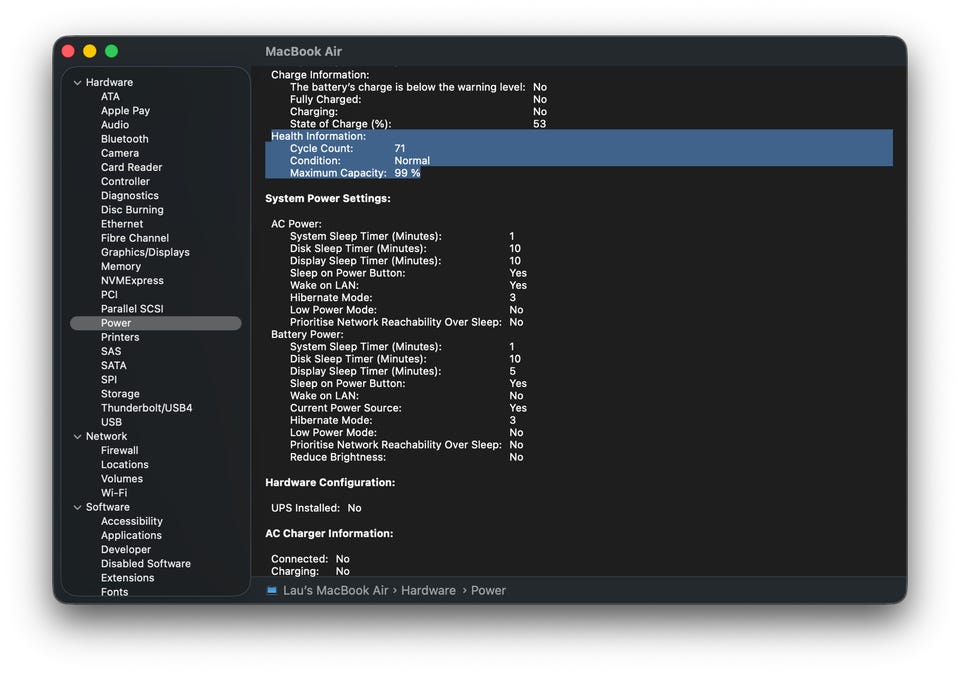Collapse the Hardware section chevron
Image resolution: width=960 pixels, height=674 pixels.
click(x=78, y=83)
